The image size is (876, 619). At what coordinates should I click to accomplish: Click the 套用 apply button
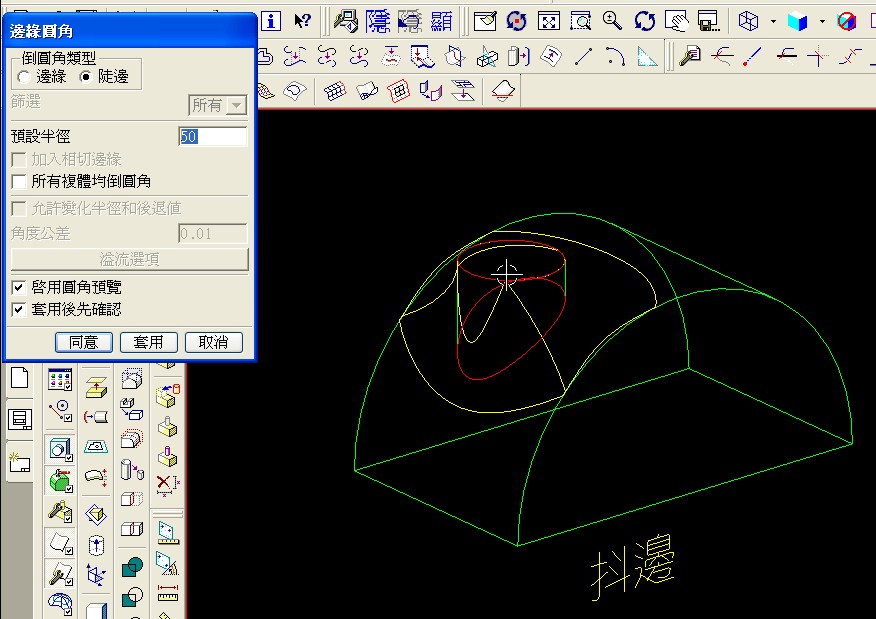(x=149, y=342)
